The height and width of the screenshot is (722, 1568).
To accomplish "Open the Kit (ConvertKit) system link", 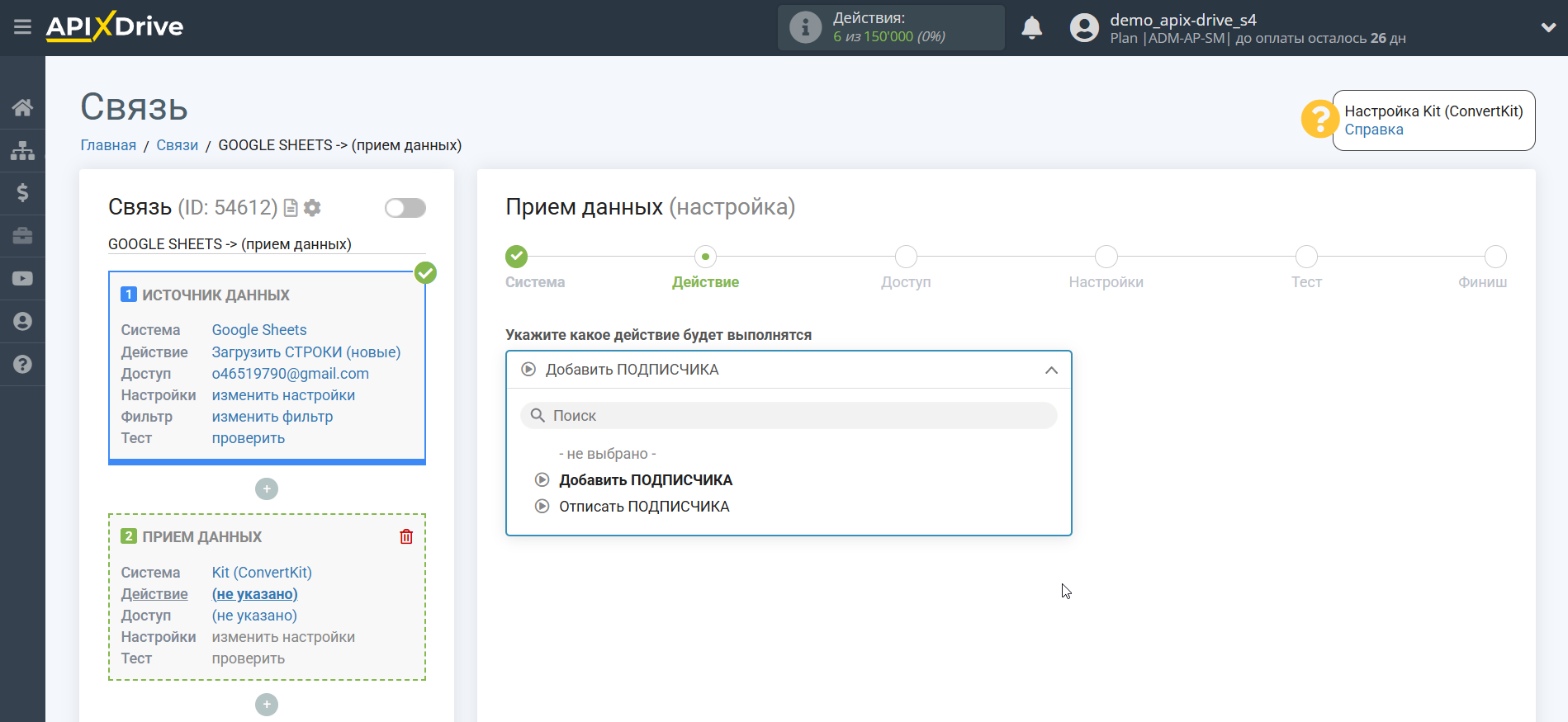I will pyautogui.click(x=262, y=573).
